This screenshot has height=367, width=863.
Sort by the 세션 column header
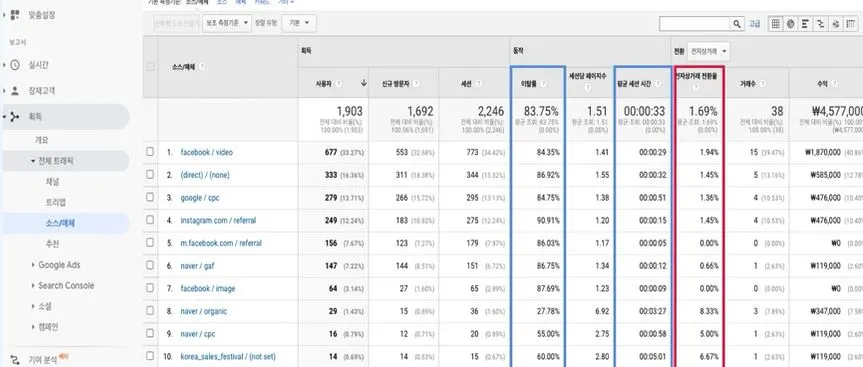coord(467,84)
